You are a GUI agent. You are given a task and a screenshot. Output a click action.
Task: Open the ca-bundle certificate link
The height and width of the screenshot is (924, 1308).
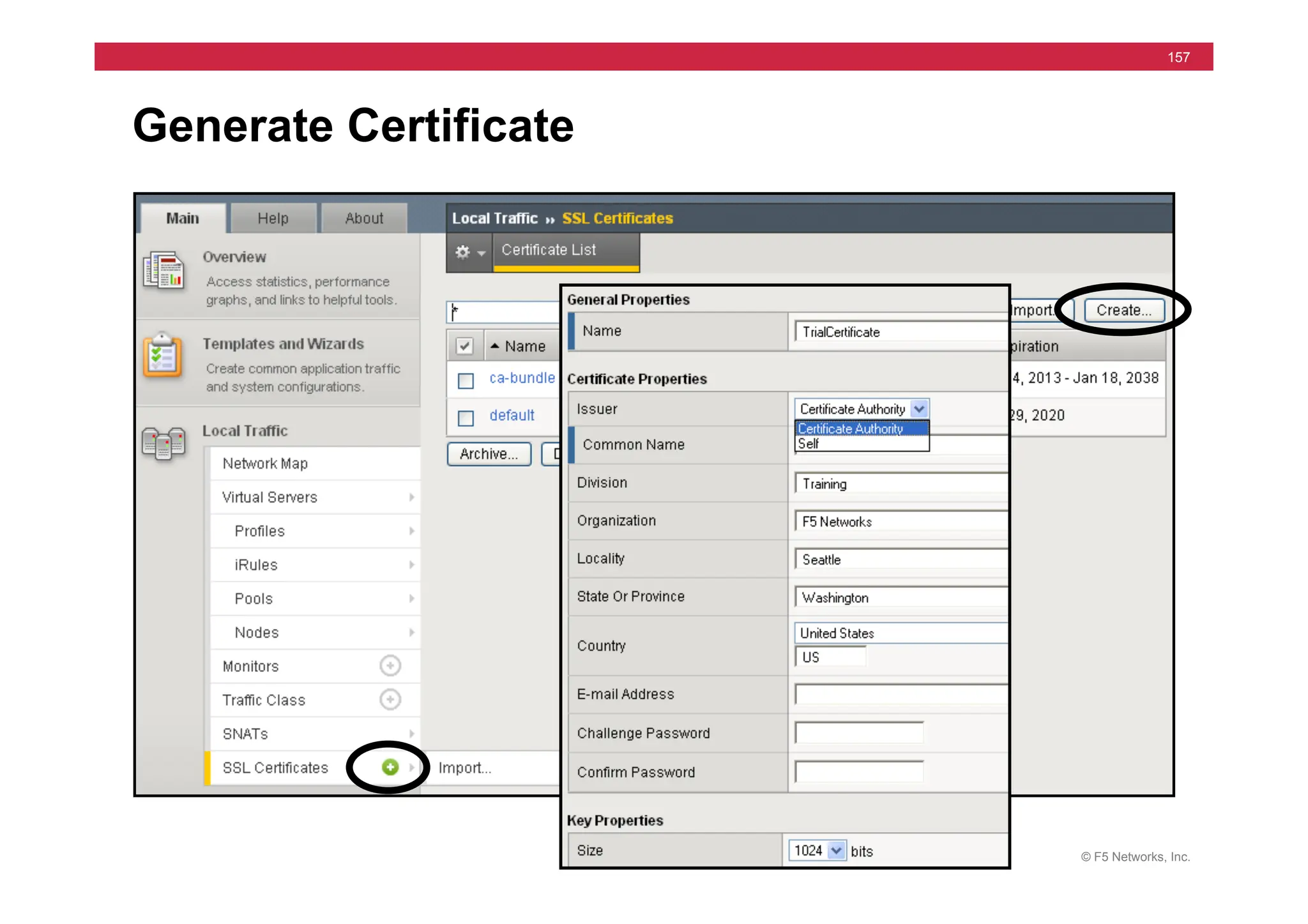(522, 377)
